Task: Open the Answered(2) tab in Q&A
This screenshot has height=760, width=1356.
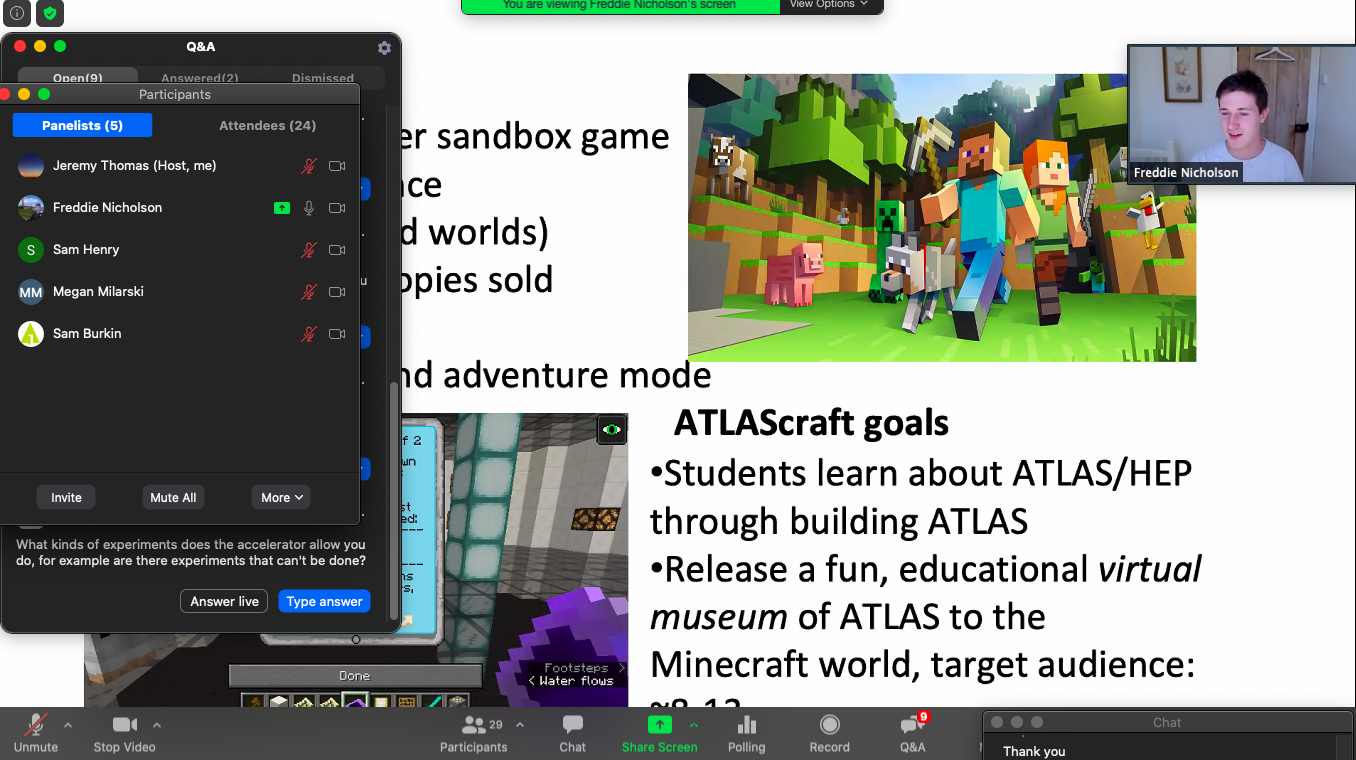Action: (200, 78)
